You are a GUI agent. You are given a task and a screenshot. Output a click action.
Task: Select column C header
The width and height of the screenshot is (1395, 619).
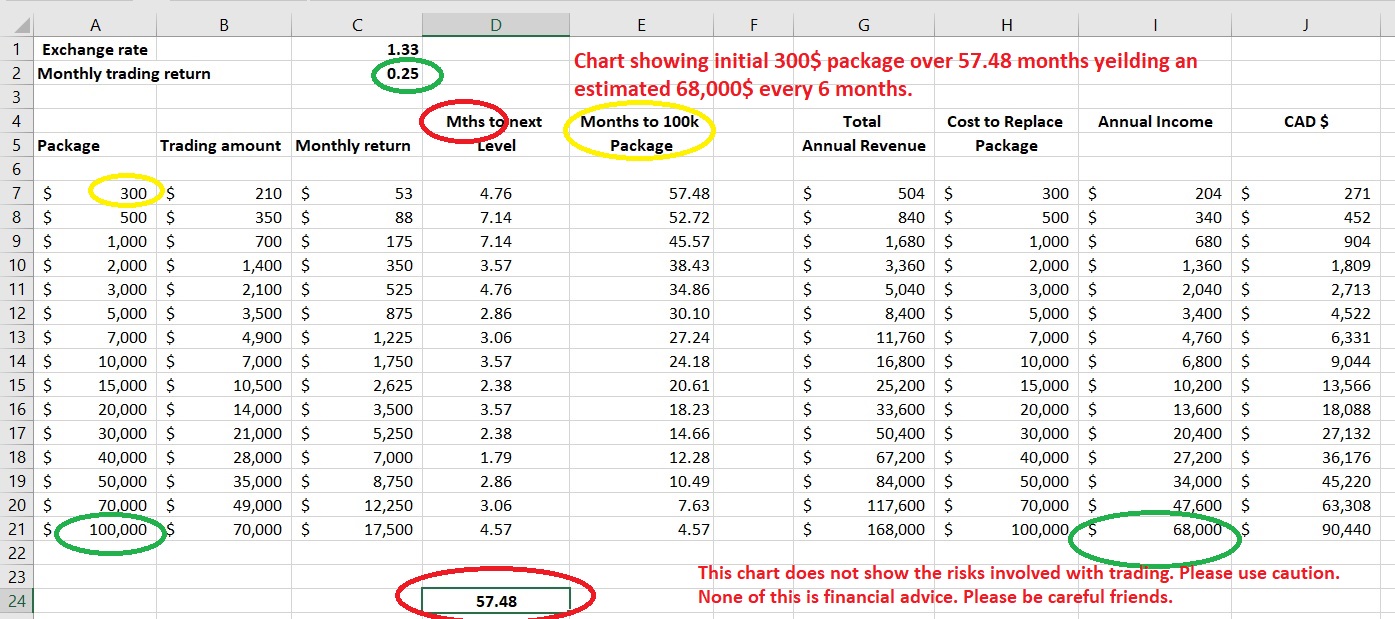click(x=356, y=25)
